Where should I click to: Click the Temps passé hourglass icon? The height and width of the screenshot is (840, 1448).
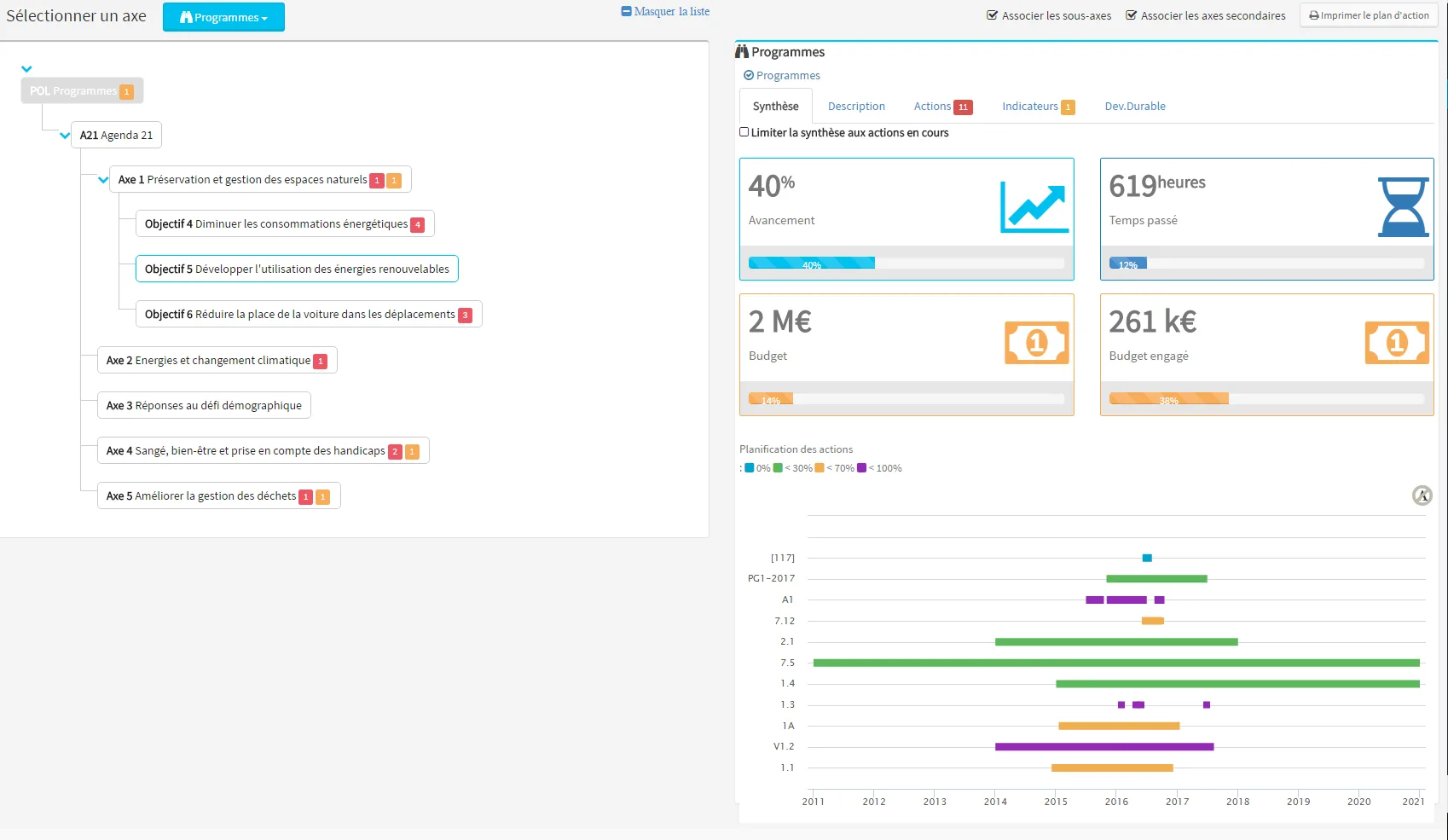(x=1404, y=207)
